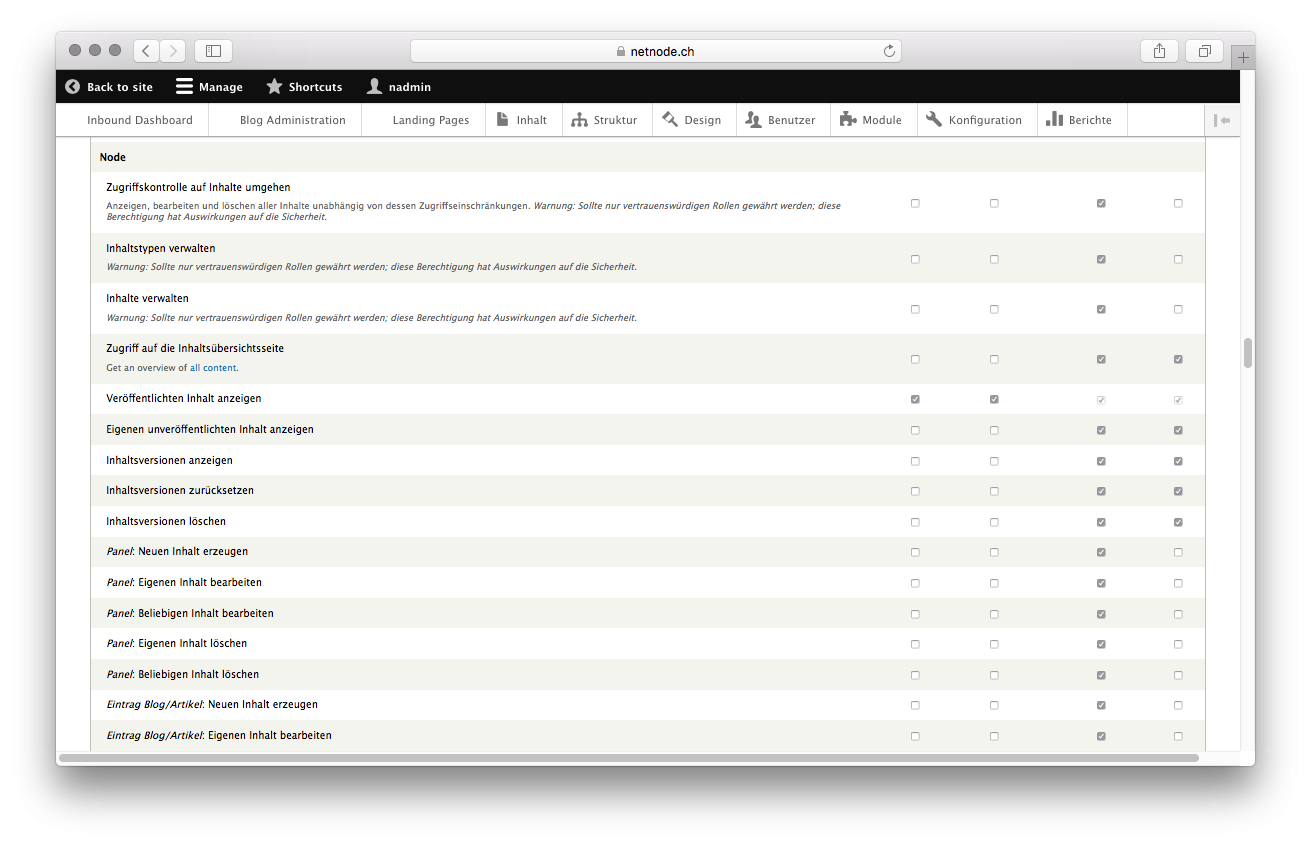Open Module in the admin toolbar
The width and height of the screenshot is (1311, 846).
pos(870,120)
